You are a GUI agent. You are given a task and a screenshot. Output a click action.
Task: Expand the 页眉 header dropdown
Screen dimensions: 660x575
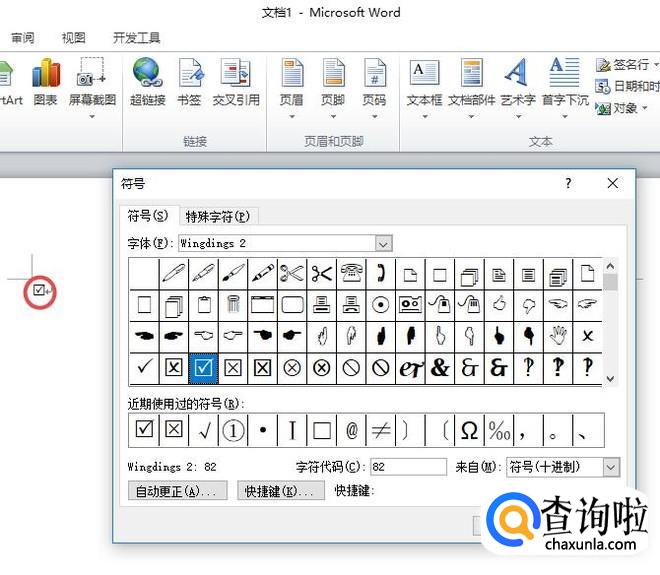(291, 116)
